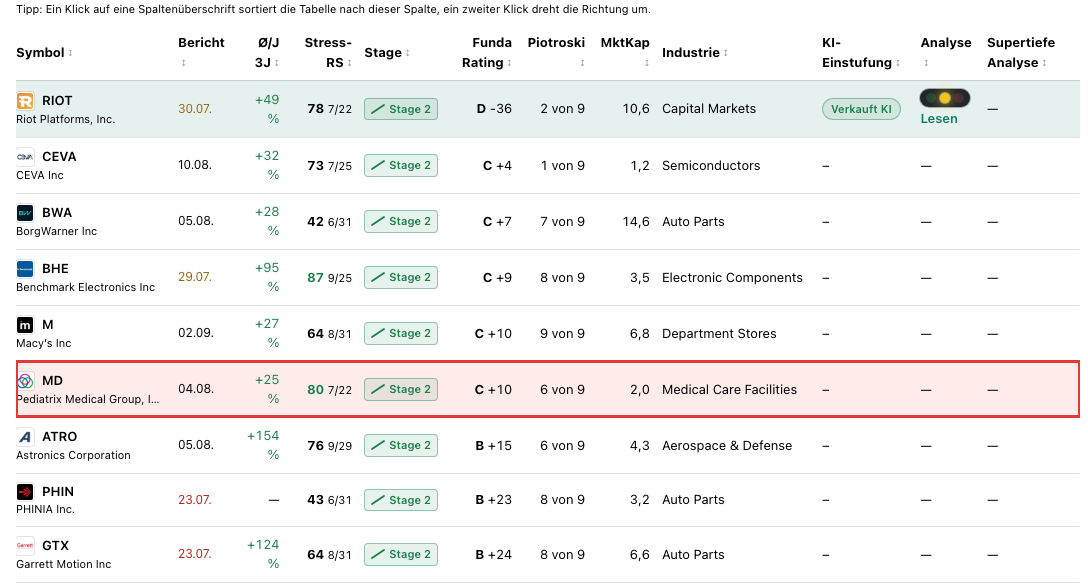This screenshot has width=1088, height=586.
Task: Click industry Medical Care Facilities
Action: point(729,390)
